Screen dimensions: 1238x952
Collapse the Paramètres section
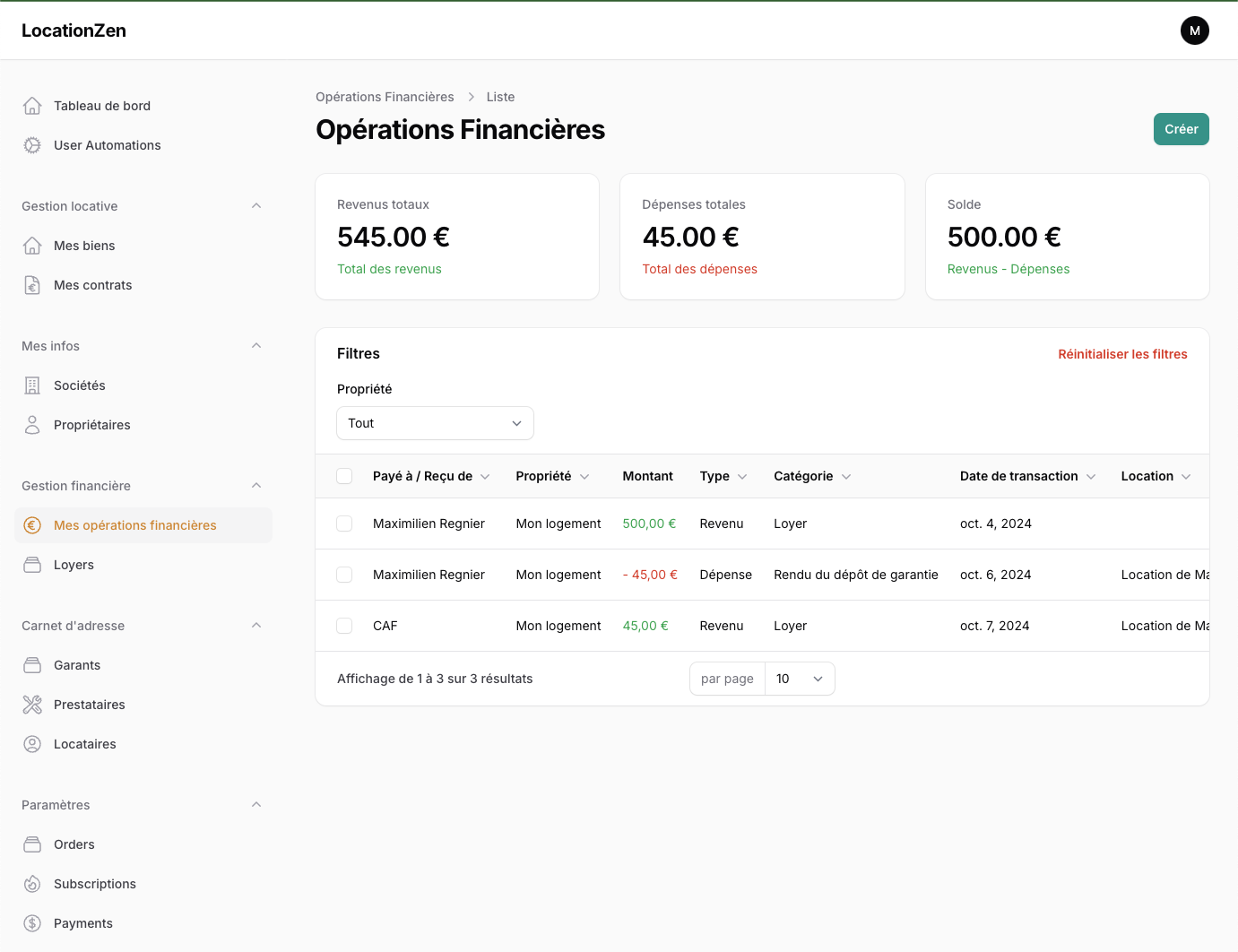(256, 805)
